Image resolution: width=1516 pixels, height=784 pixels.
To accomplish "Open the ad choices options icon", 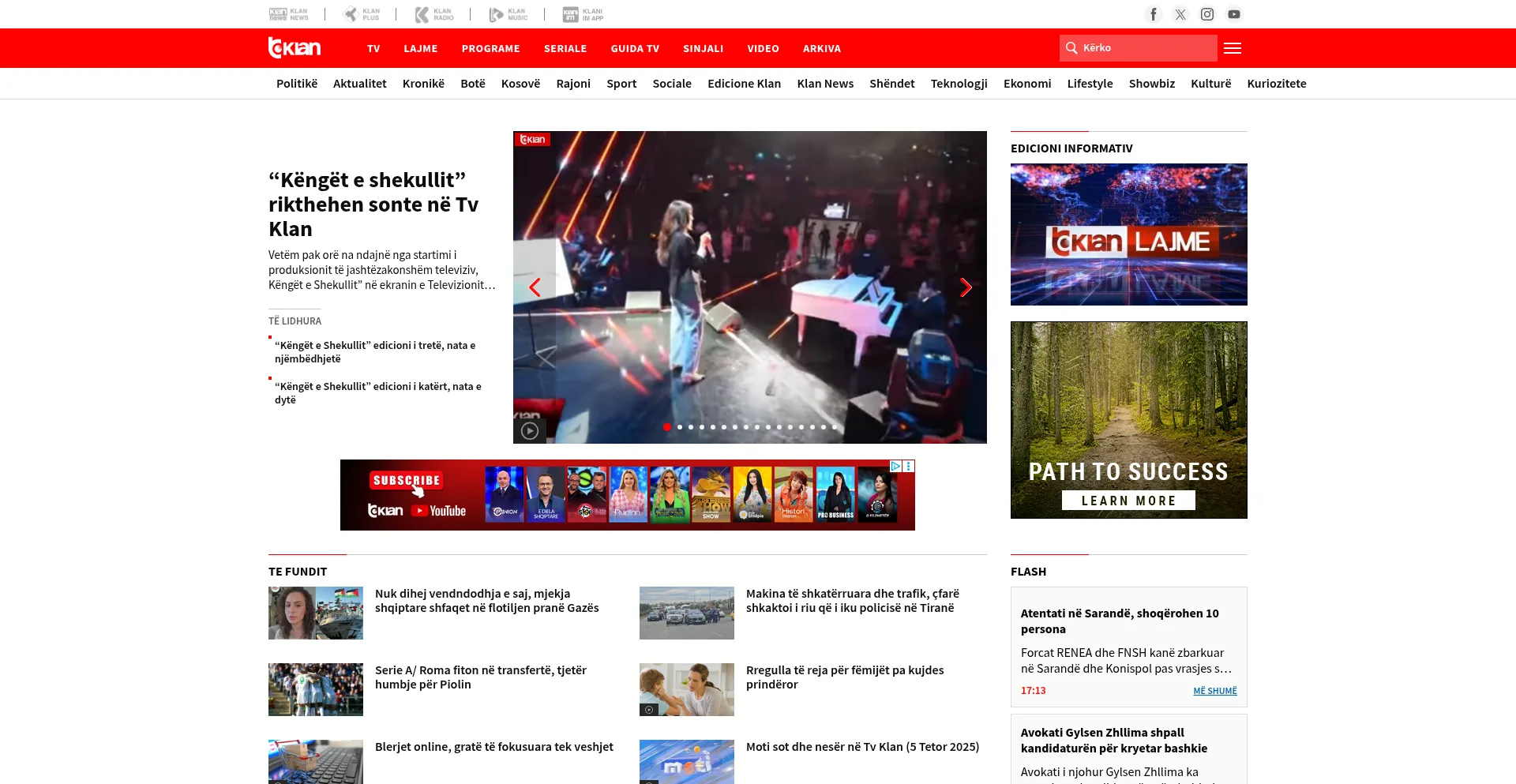I will [909, 467].
